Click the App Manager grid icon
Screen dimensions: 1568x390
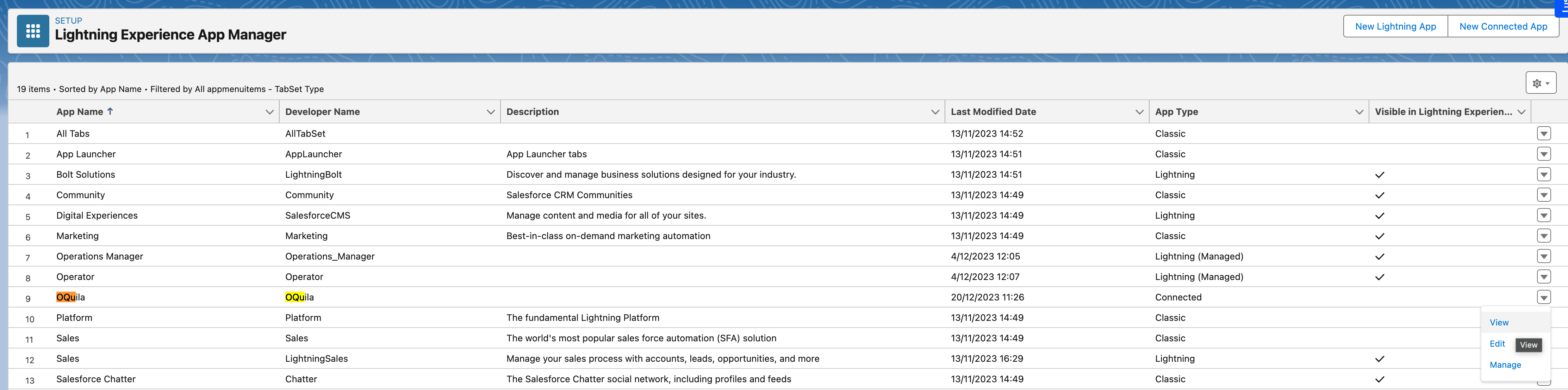coord(33,31)
